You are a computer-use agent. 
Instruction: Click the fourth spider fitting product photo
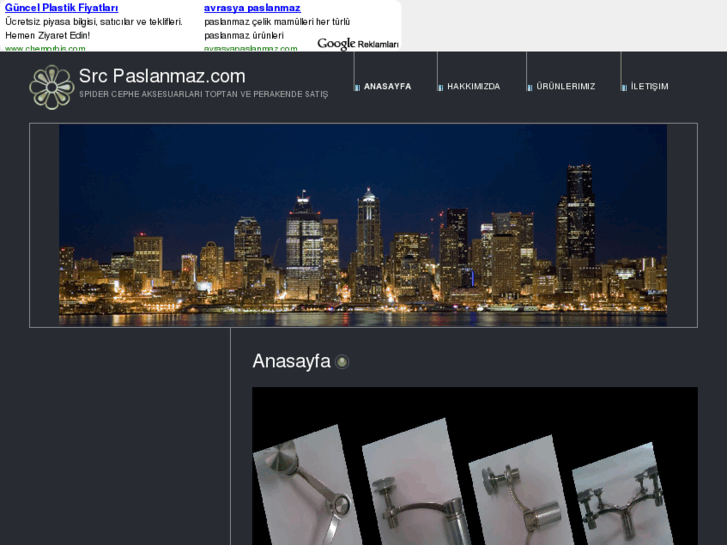(624, 494)
